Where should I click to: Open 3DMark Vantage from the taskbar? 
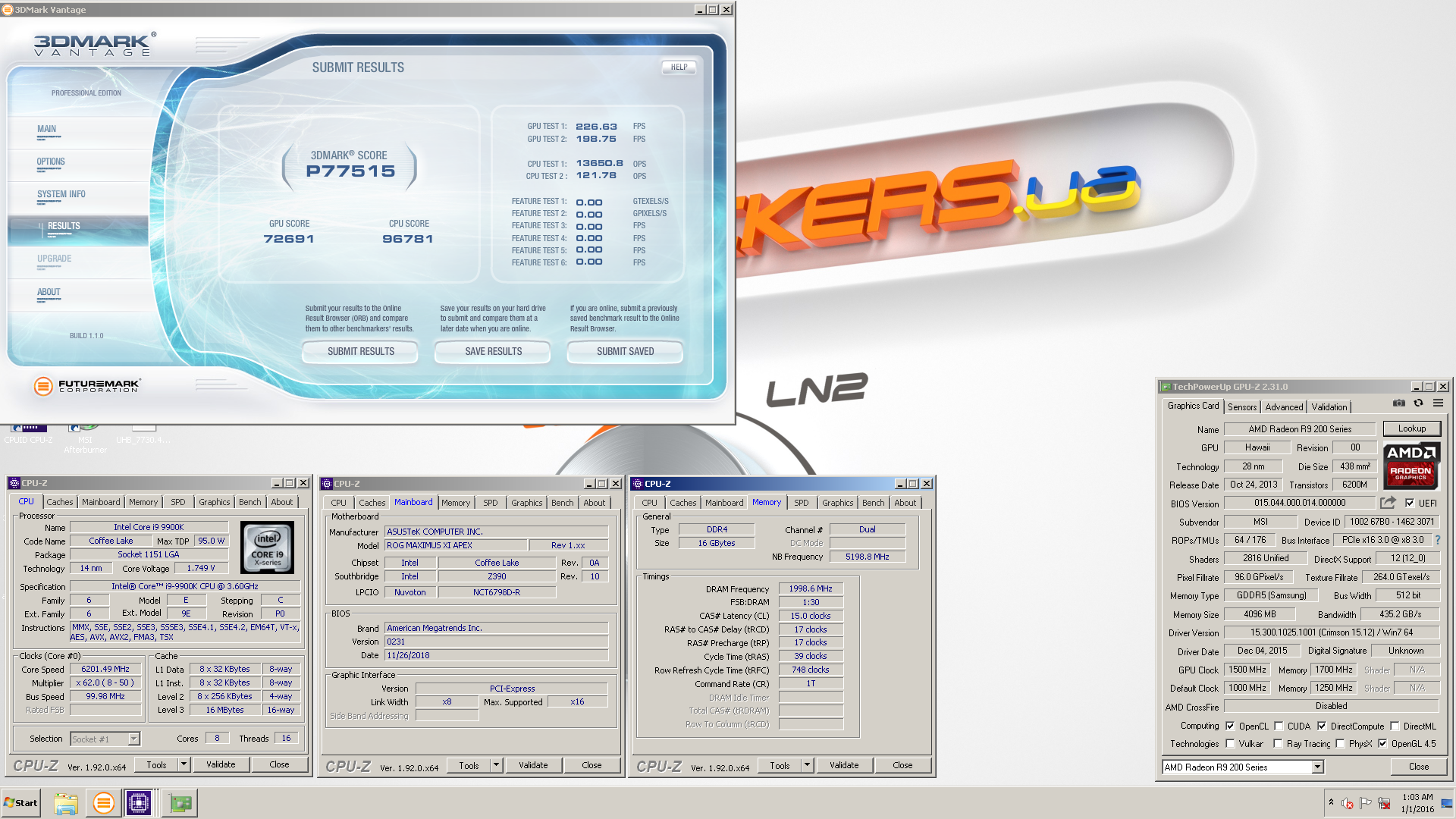click(x=103, y=803)
